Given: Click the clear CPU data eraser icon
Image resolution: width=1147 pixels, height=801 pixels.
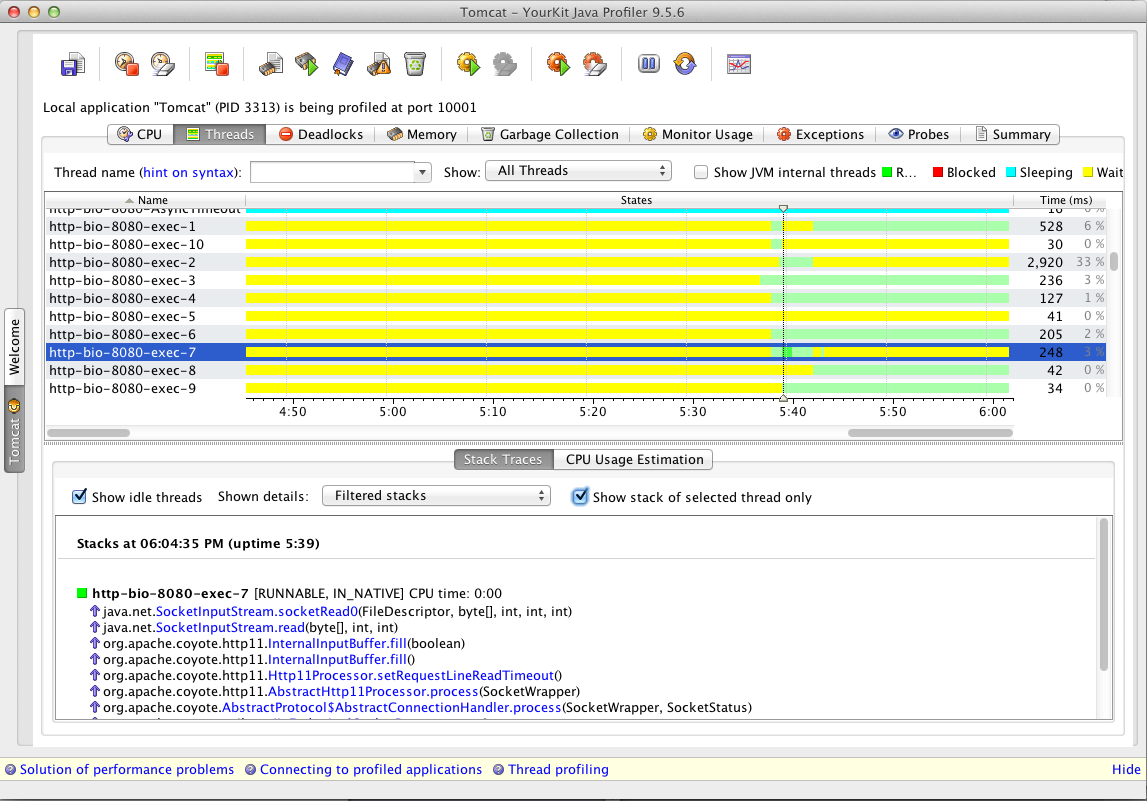Looking at the screenshot, I should click(x=162, y=65).
